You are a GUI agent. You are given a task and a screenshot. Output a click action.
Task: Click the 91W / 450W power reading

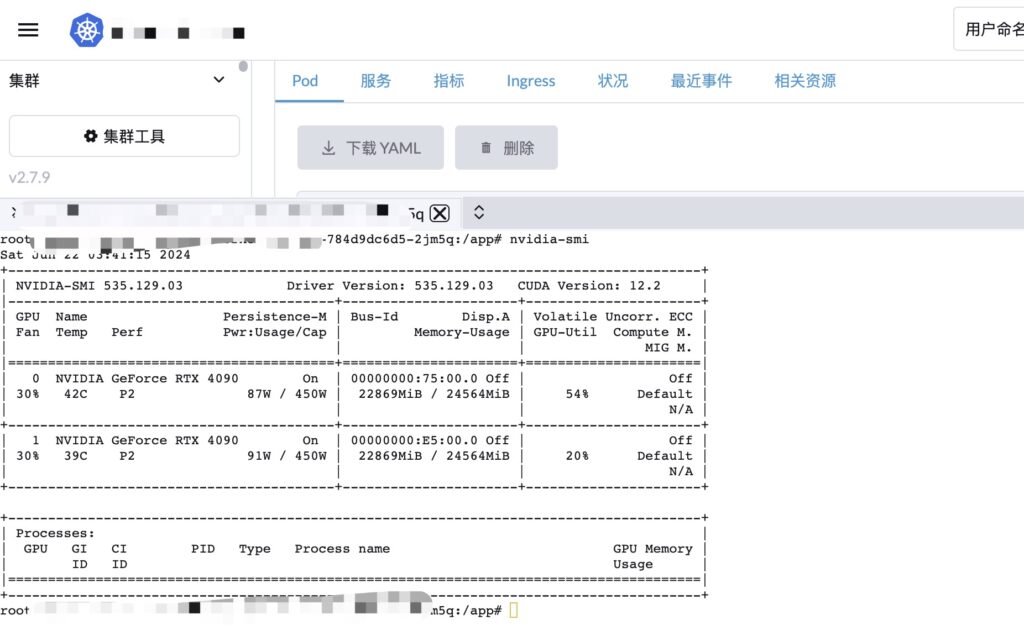287,456
